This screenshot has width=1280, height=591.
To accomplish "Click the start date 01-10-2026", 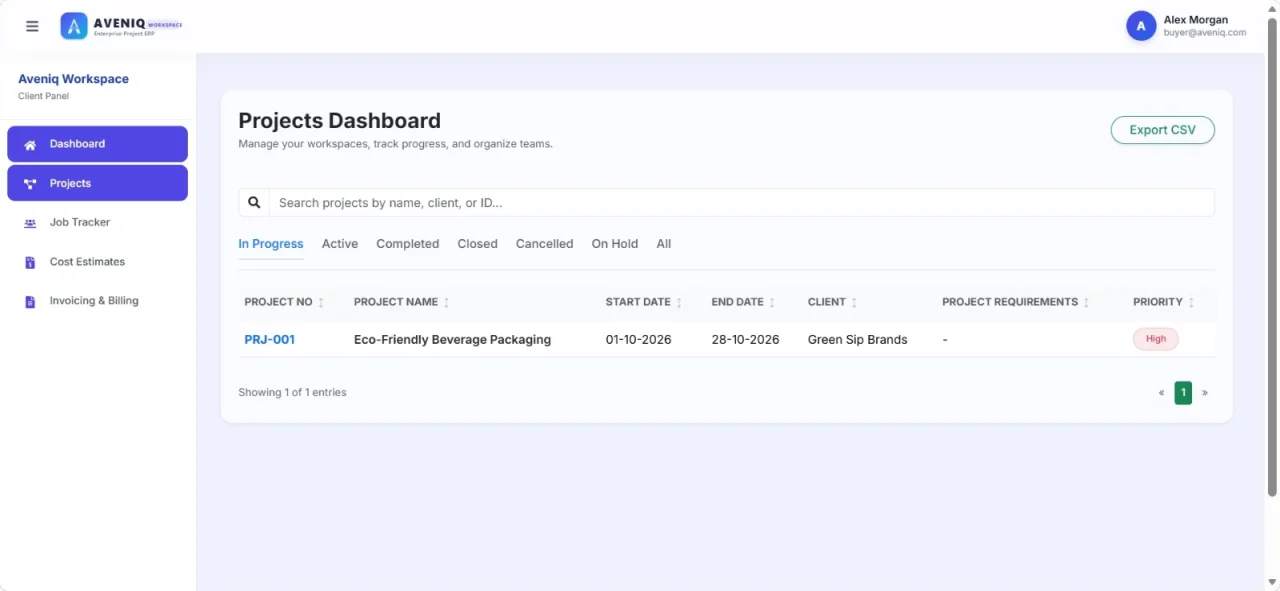I will click(639, 340).
